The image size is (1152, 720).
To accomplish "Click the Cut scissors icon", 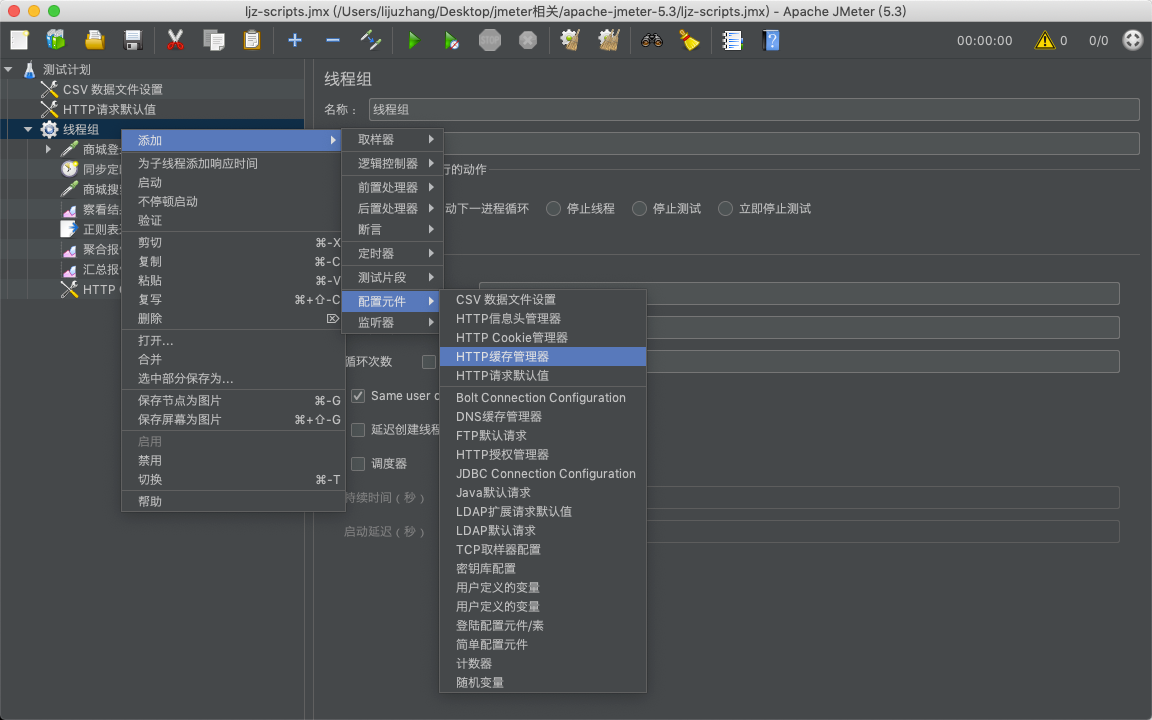I will pyautogui.click(x=175, y=40).
